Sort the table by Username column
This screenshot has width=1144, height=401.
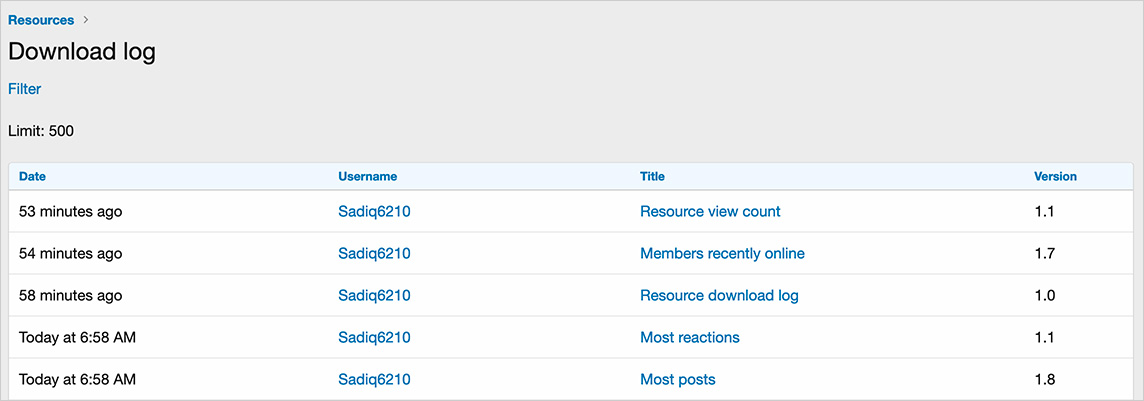pyautogui.click(x=367, y=176)
